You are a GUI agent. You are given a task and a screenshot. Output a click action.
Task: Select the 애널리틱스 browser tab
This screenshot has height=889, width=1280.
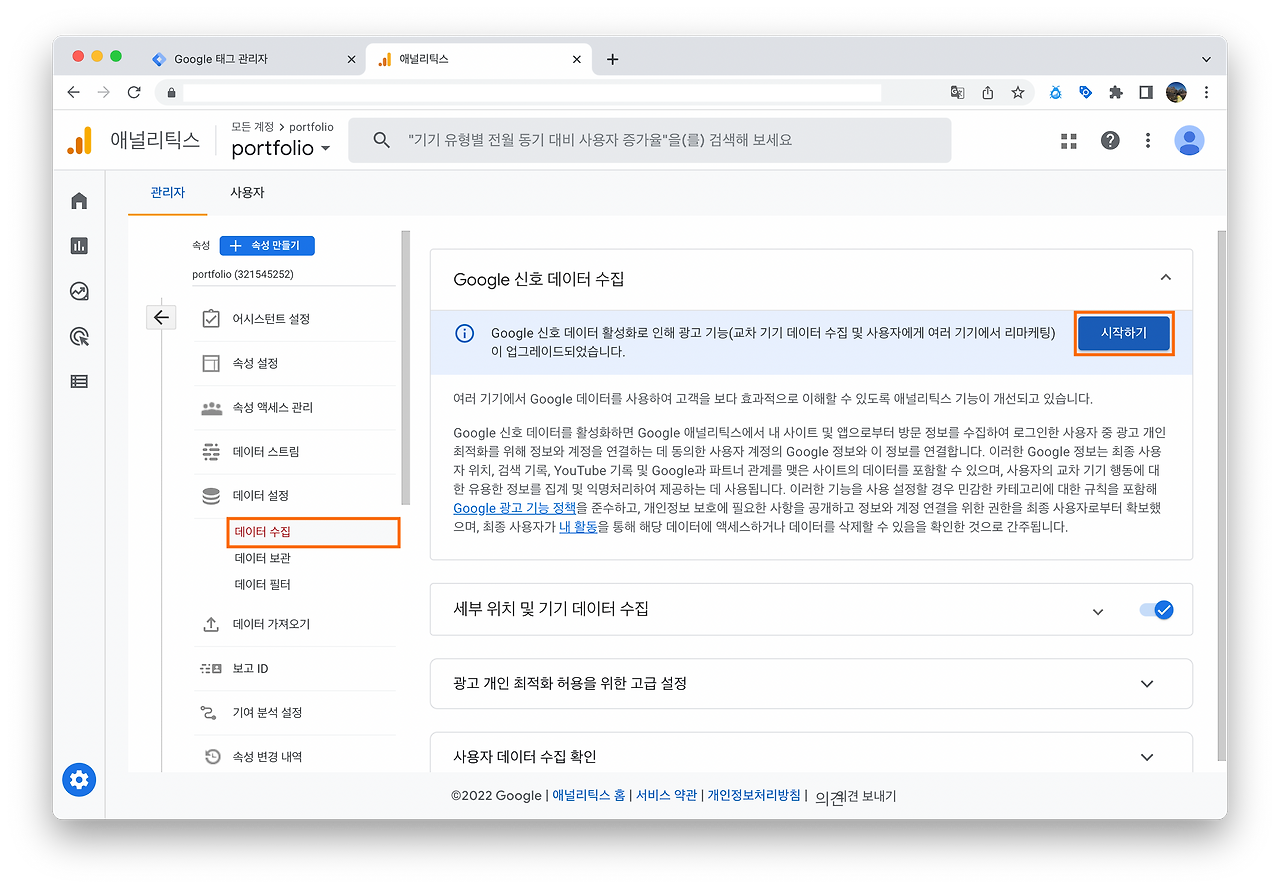click(479, 59)
